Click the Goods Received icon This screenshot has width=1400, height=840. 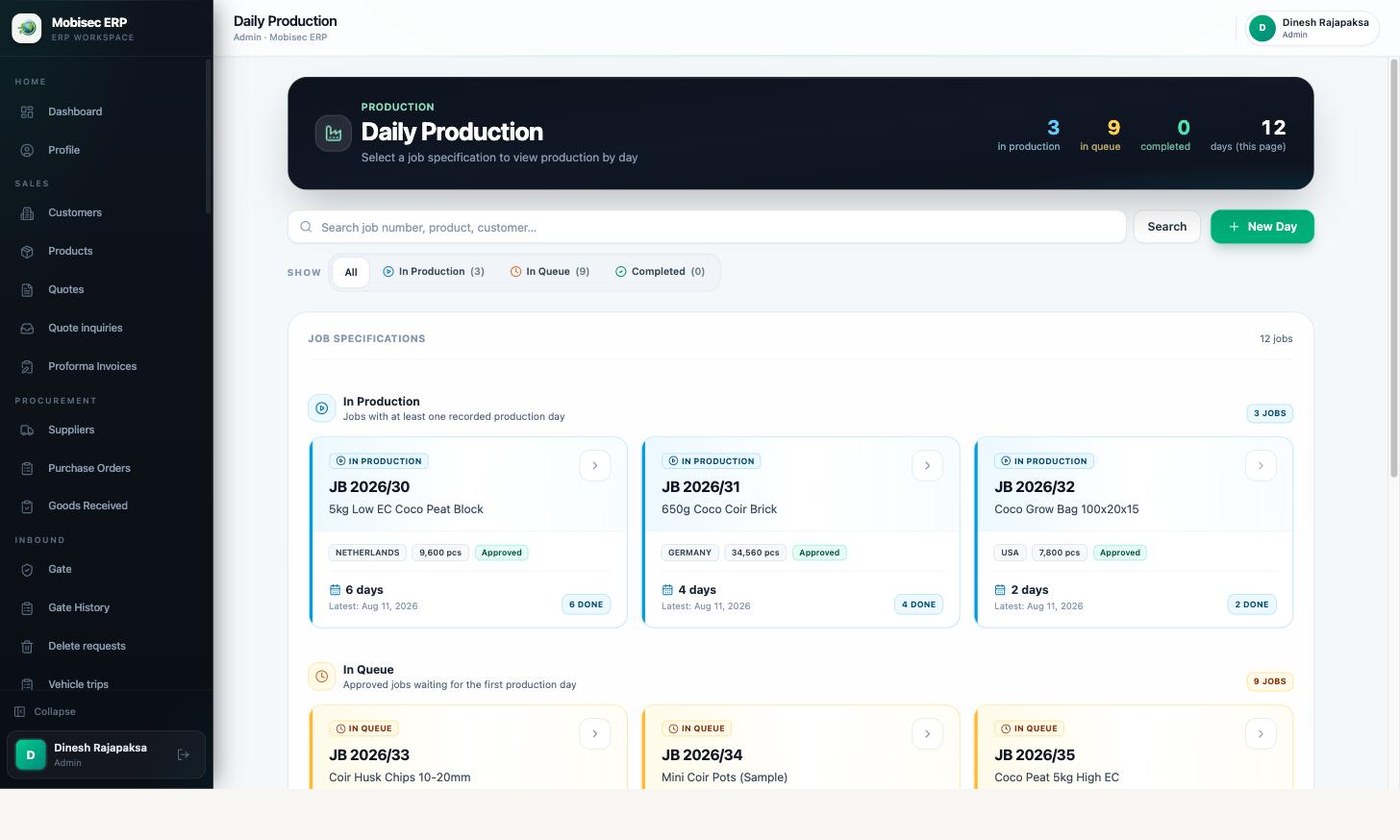(27, 506)
